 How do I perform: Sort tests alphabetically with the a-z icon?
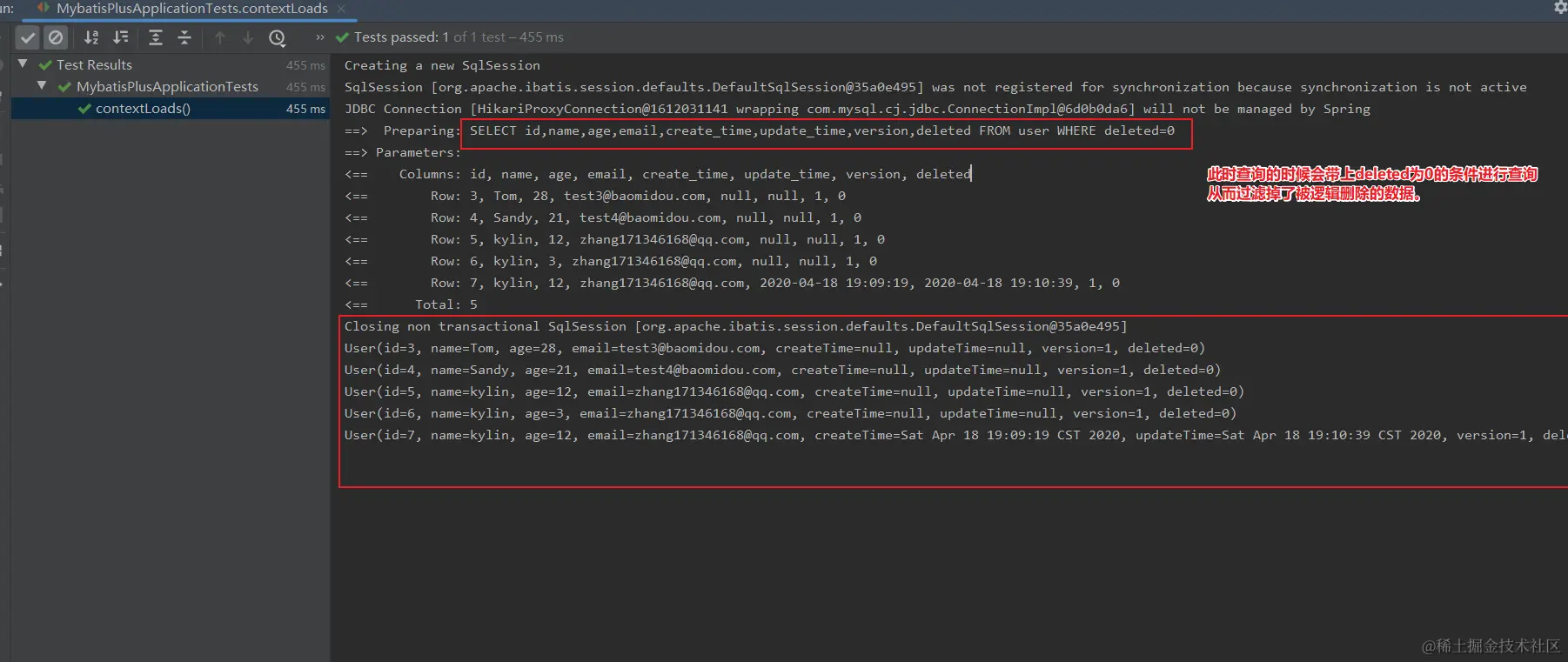(x=91, y=37)
